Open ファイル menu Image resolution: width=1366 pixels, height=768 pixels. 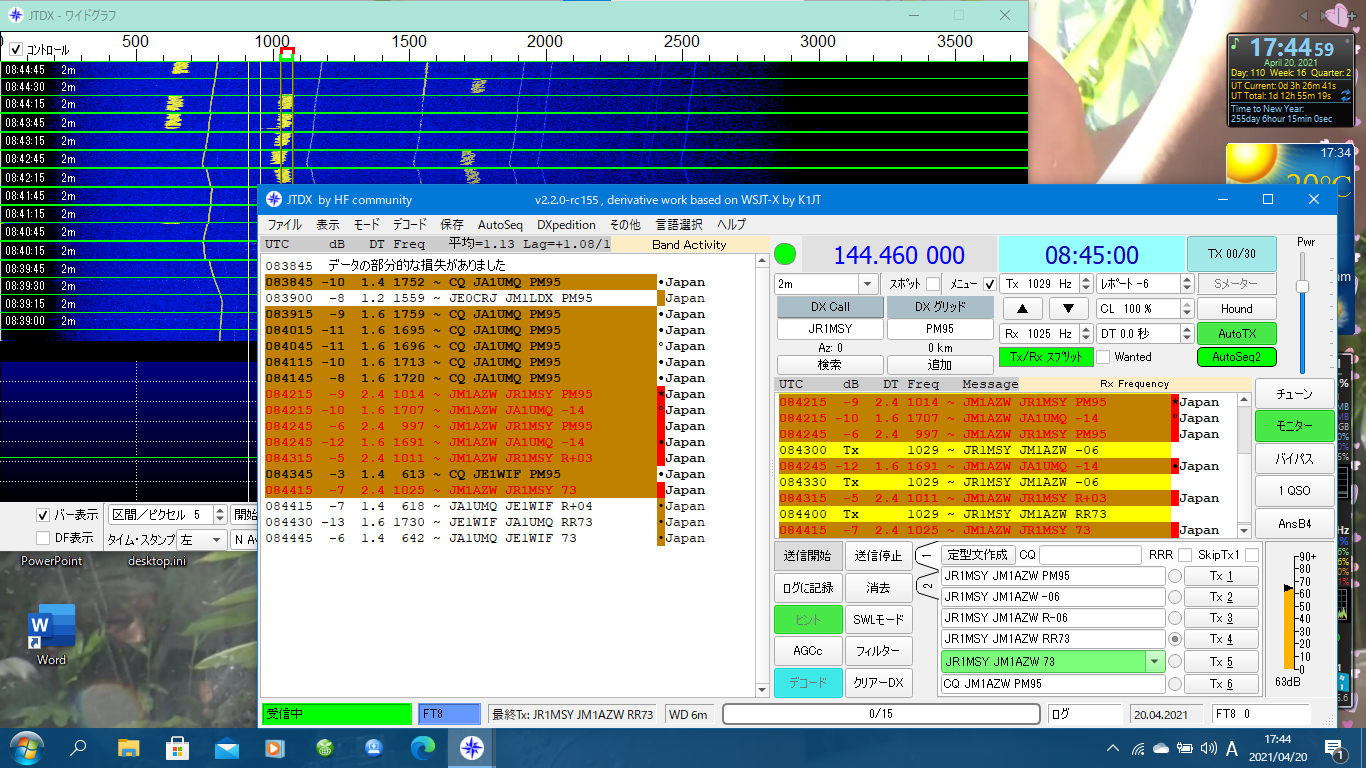click(284, 225)
